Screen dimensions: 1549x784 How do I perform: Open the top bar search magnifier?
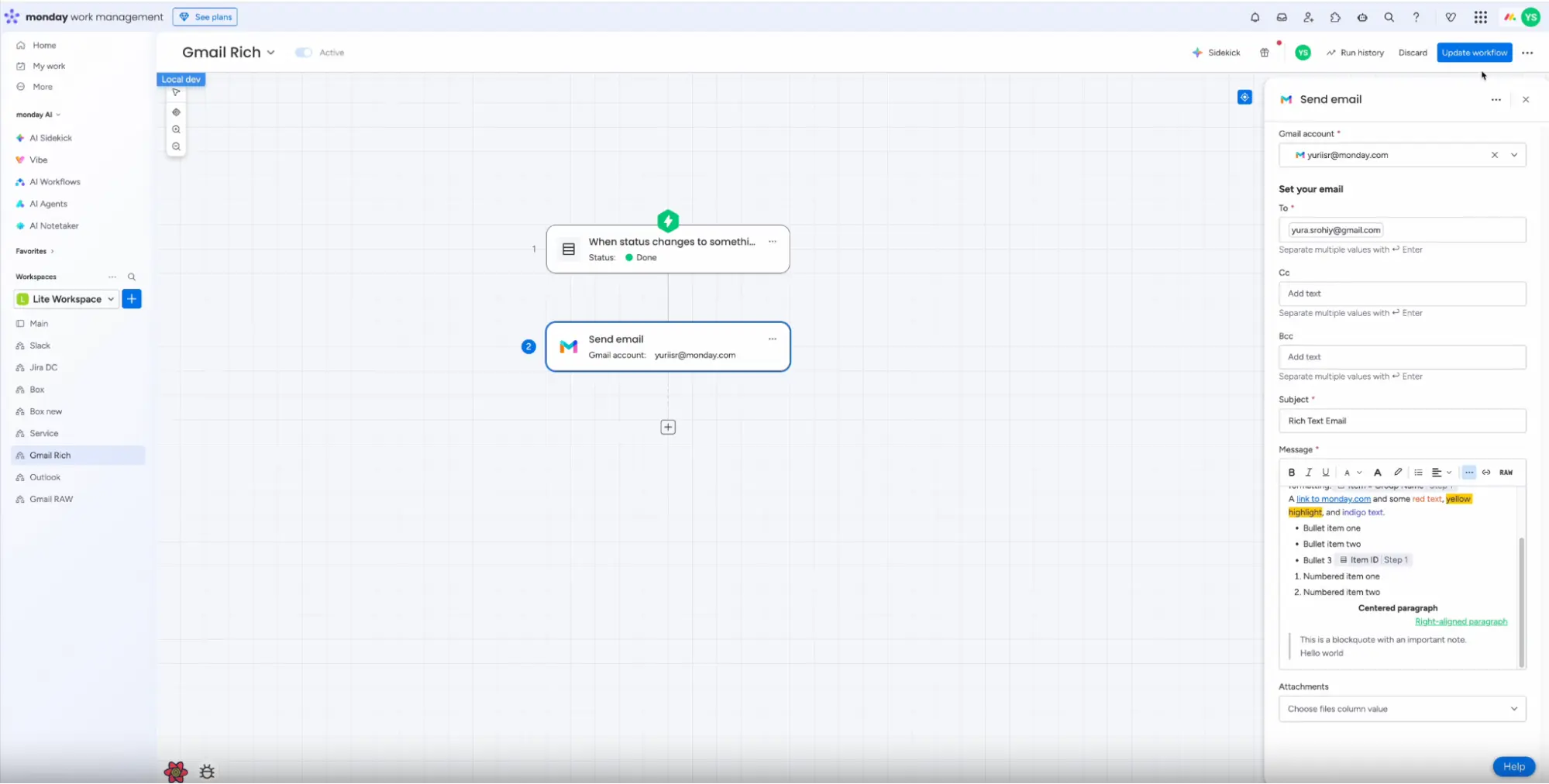pos(1389,17)
